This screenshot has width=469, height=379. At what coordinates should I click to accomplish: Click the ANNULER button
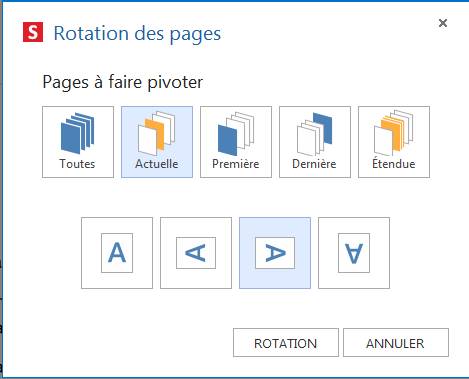[x=396, y=343]
